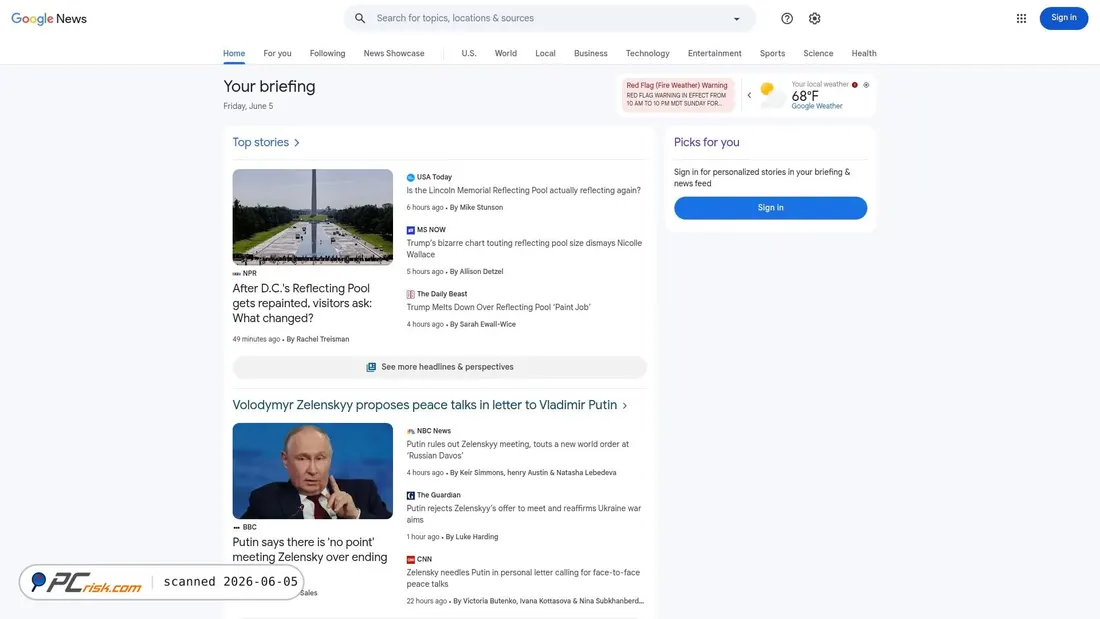1100x619 pixels.
Task: Open the help question mark icon
Action: coord(787,18)
